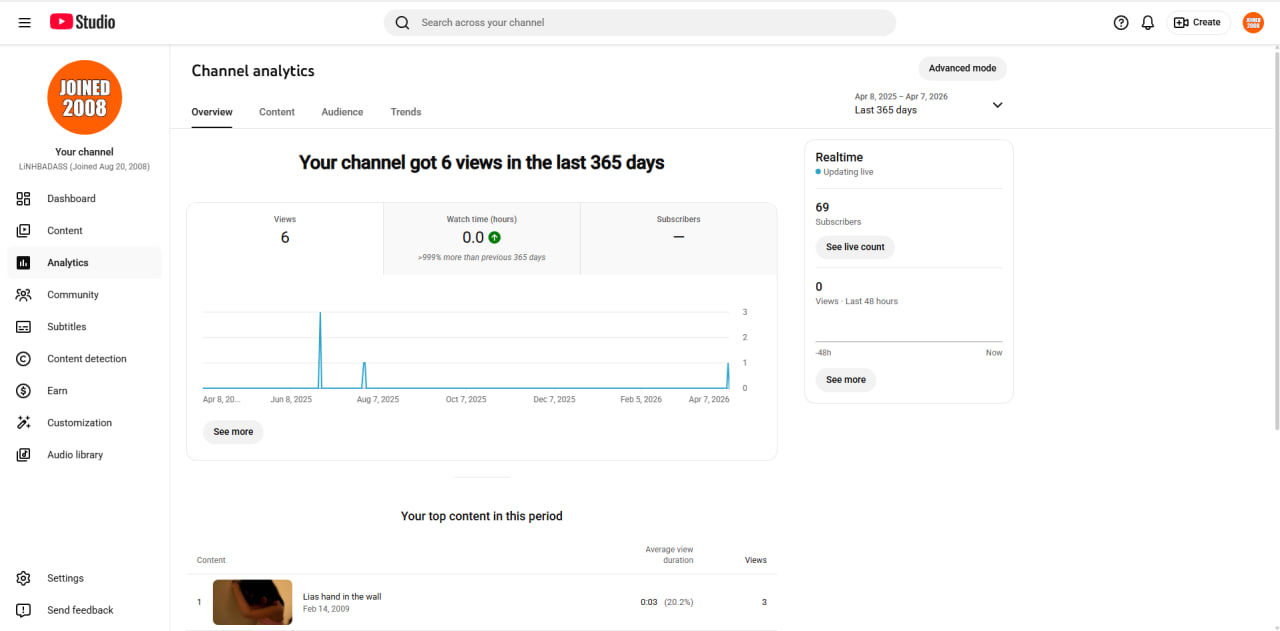
Task: Open Subtitles page from sidebar
Action: (x=84, y=327)
